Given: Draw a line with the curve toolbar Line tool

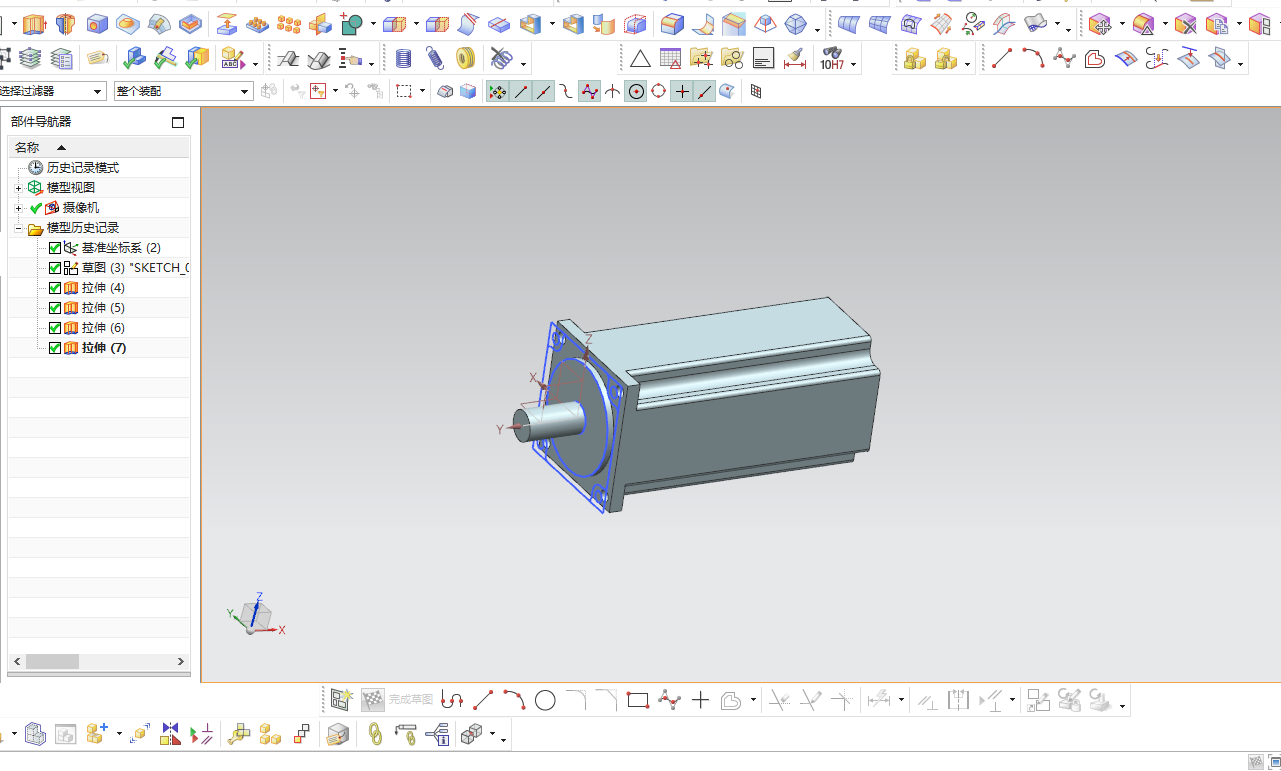Looking at the screenshot, I should coord(1002,59).
